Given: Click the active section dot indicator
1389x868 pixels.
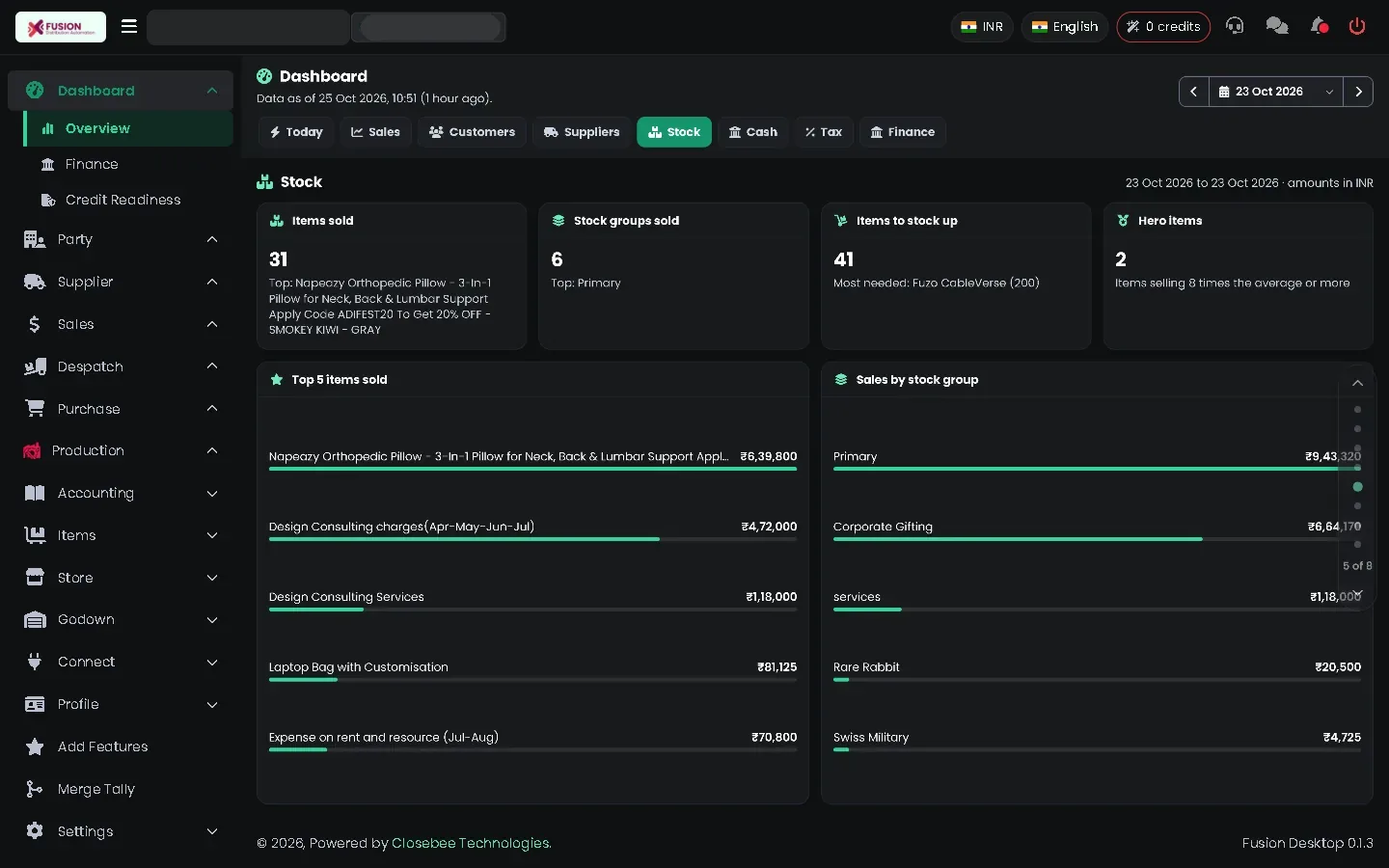Looking at the screenshot, I should pyautogui.click(x=1357, y=487).
